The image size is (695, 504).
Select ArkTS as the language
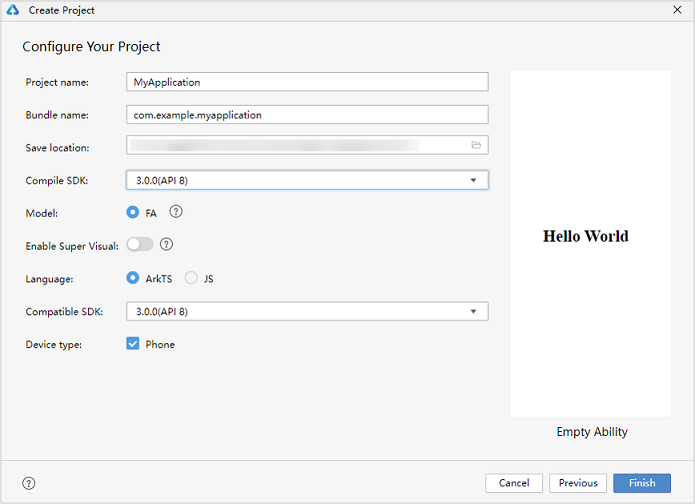click(x=133, y=278)
